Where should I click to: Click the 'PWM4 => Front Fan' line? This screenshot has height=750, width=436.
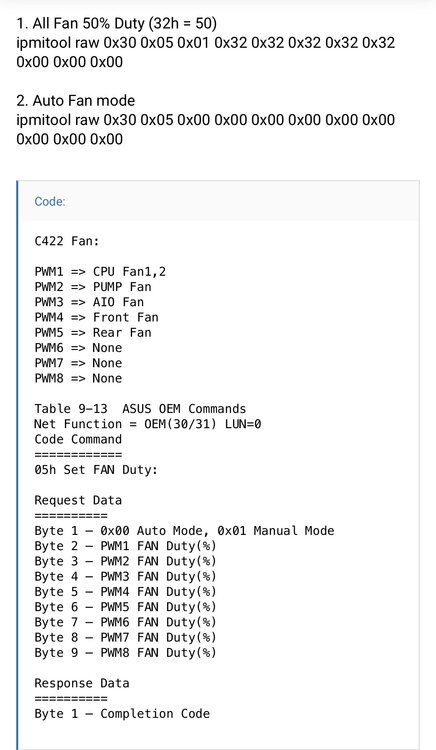coord(96,318)
